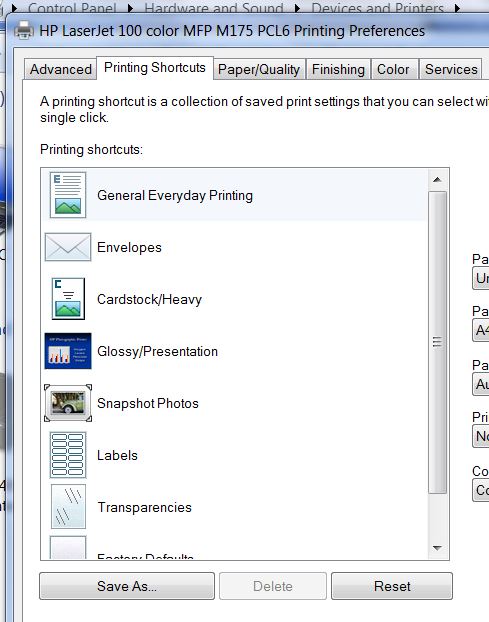Viewport: 489px width, 622px height.
Task: Click the Reset button
Action: pyautogui.click(x=392, y=586)
